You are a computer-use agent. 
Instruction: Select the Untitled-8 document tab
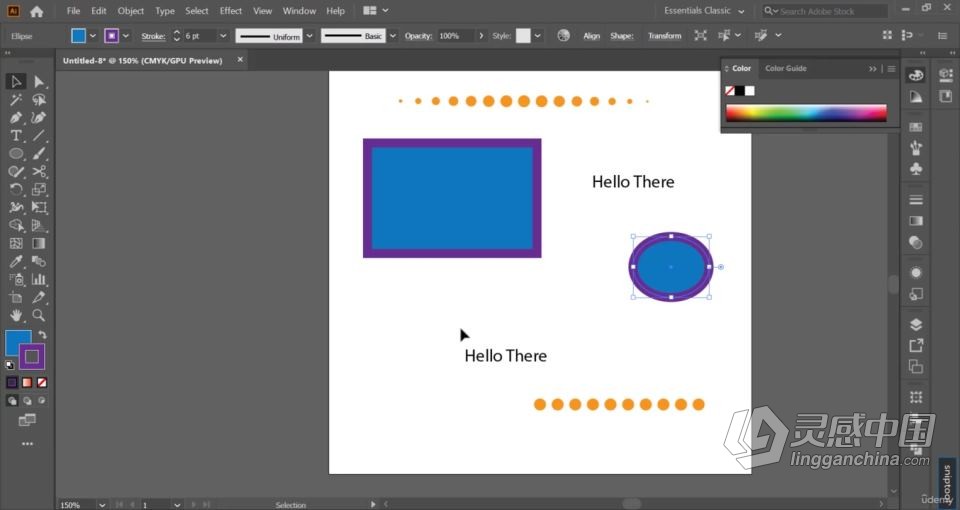point(143,61)
